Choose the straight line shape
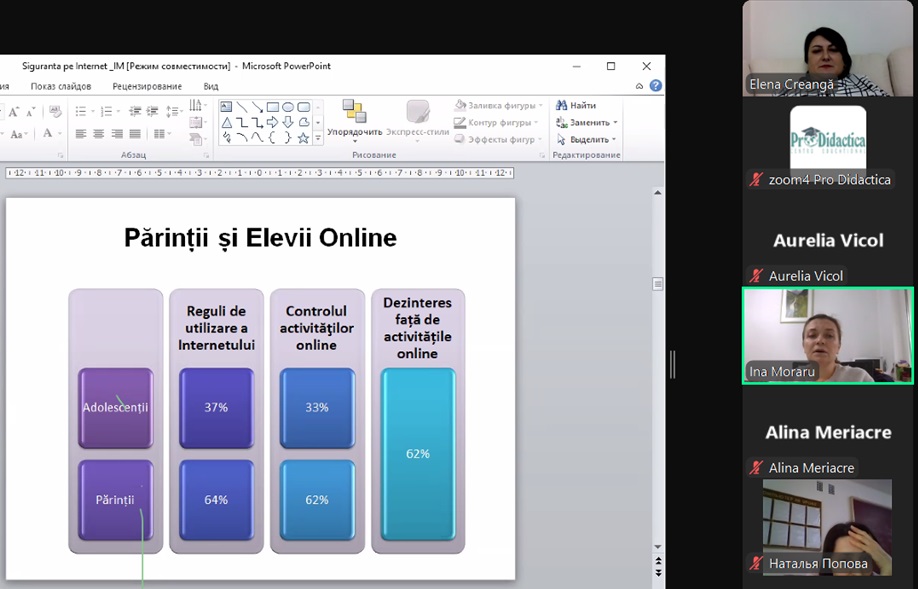Viewport: 918px width, 589px height. pos(242,107)
